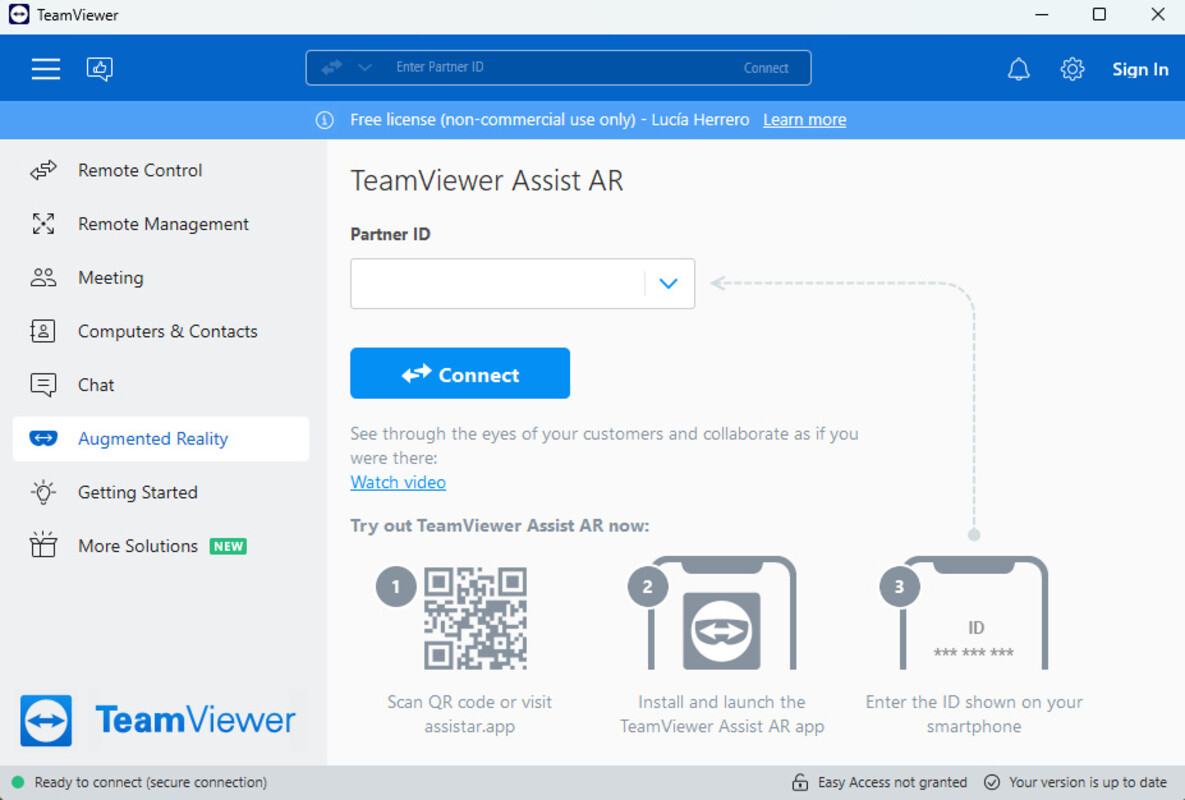Click the QR code image

[x=475, y=618]
